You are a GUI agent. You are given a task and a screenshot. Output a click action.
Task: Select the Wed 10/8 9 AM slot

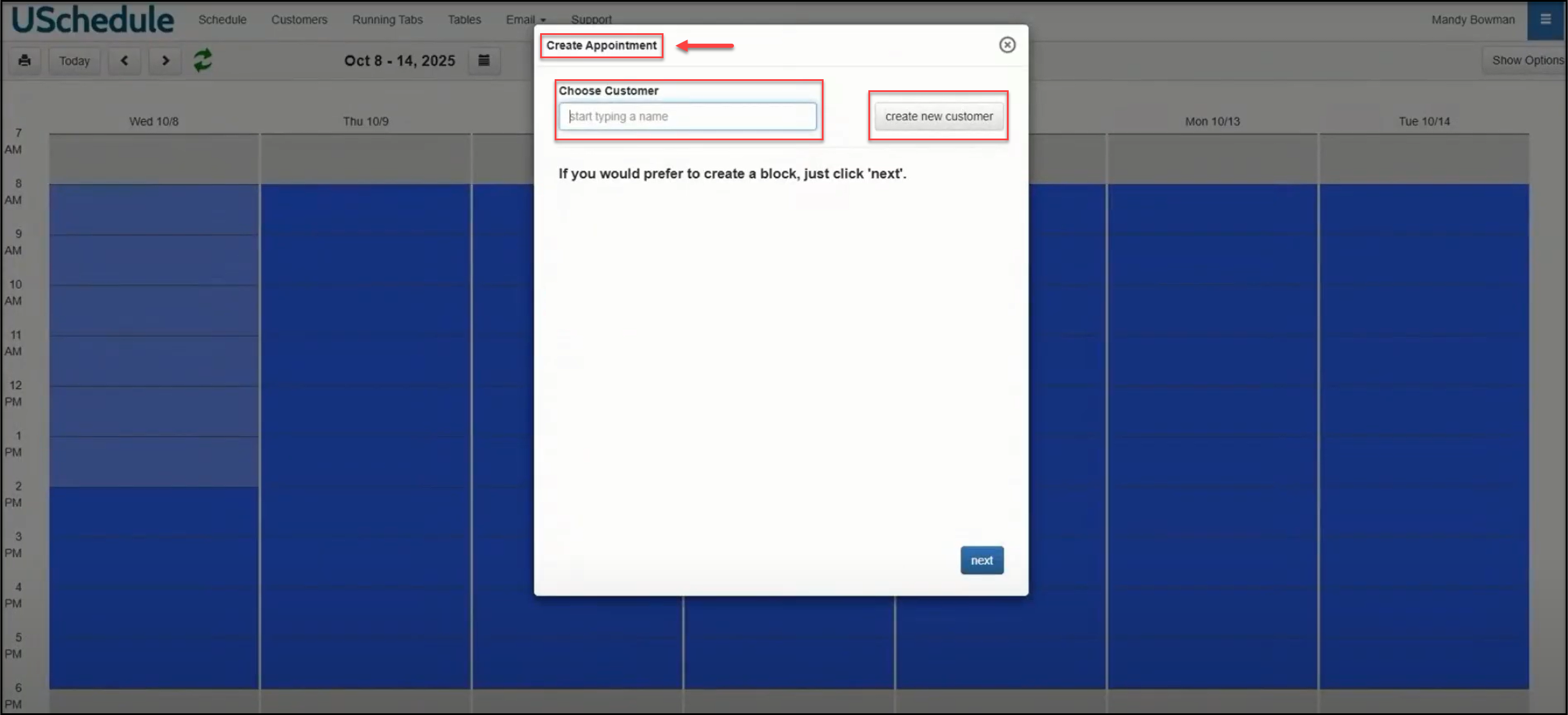click(154, 259)
